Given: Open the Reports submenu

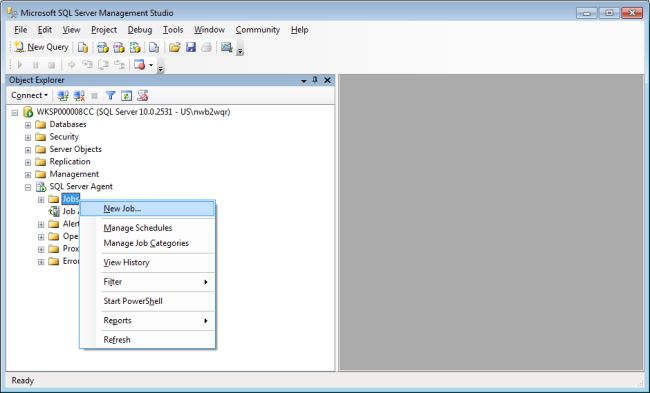Looking at the screenshot, I should [x=148, y=320].
